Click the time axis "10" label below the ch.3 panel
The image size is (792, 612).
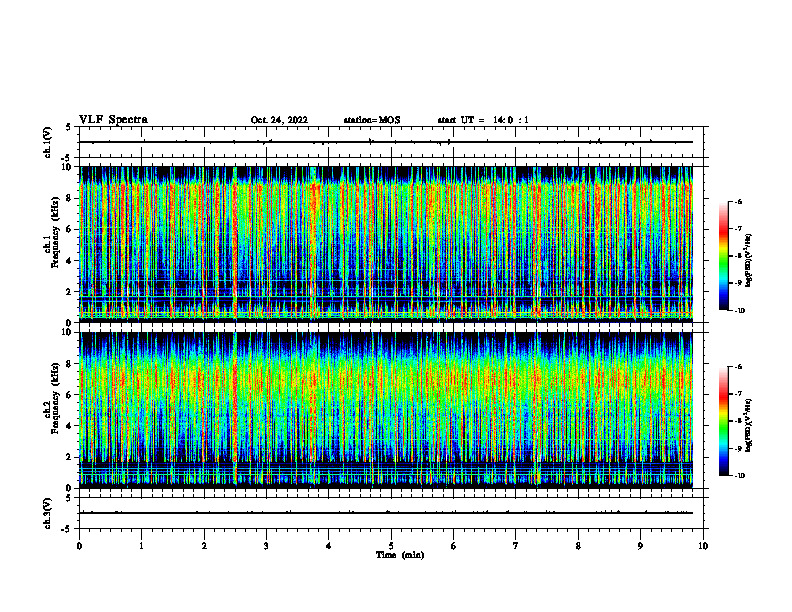pyautogui.click(x=703, y=546)
